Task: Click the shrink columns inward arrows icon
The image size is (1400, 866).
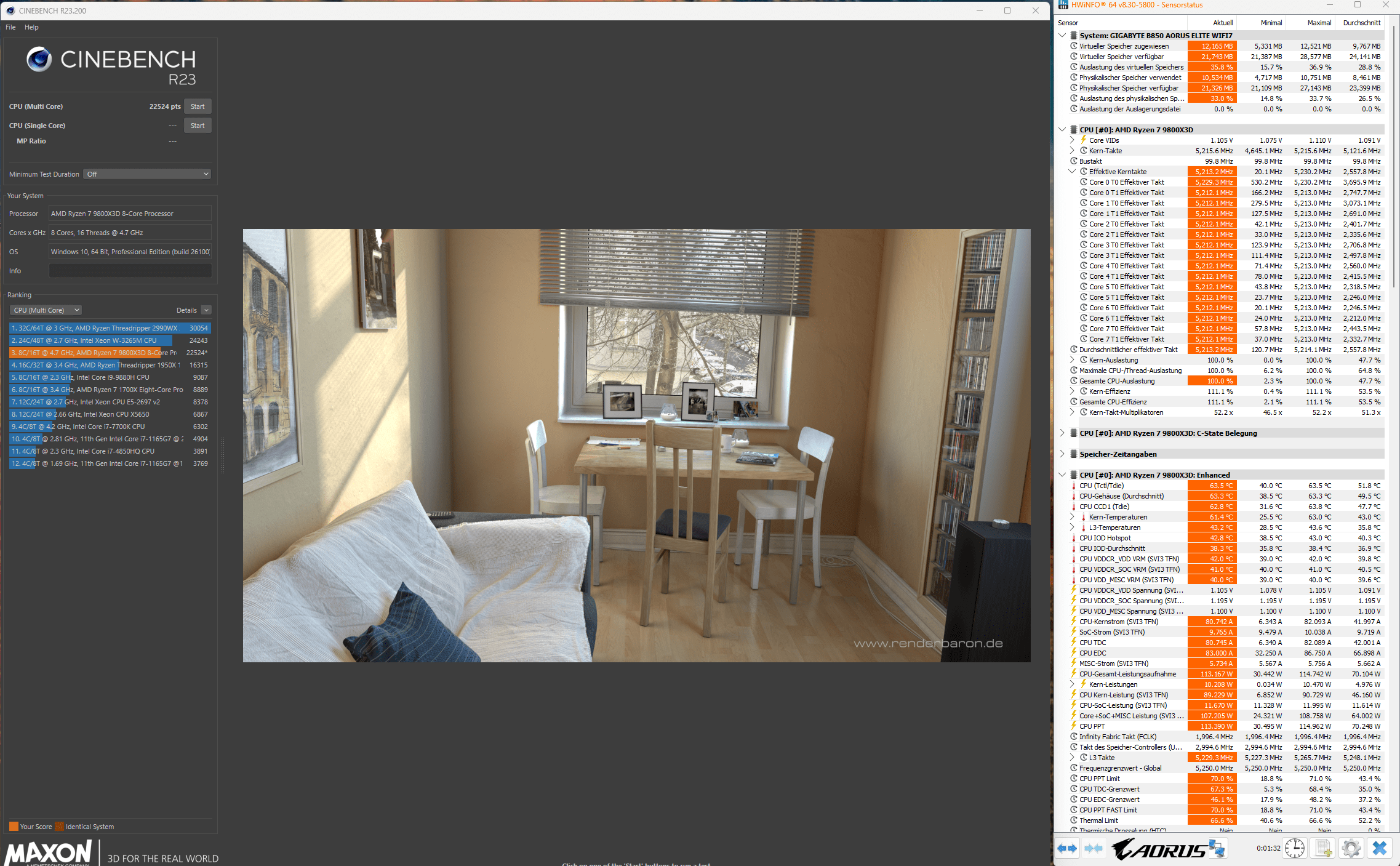Action: click(x=1094, y=848)
